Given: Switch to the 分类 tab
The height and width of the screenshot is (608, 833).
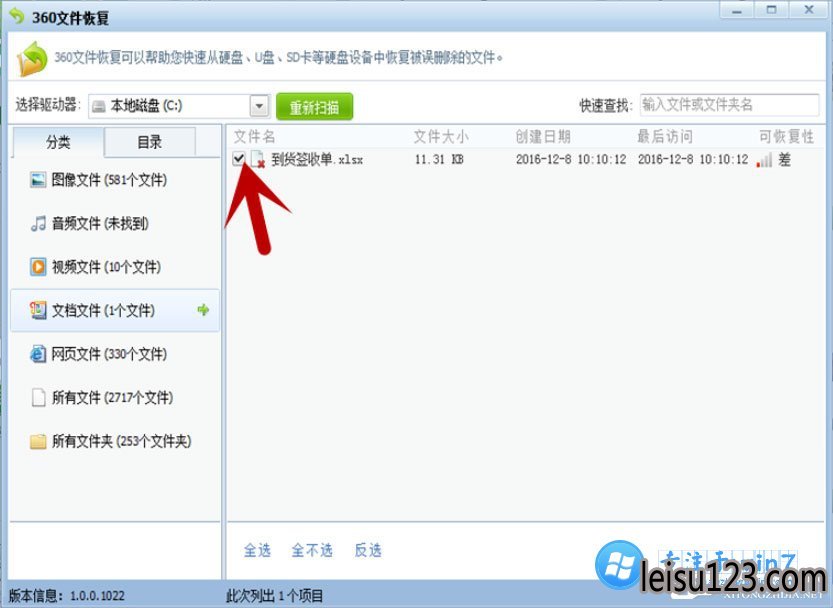Looking at the screenshot, I should point(58,142).
